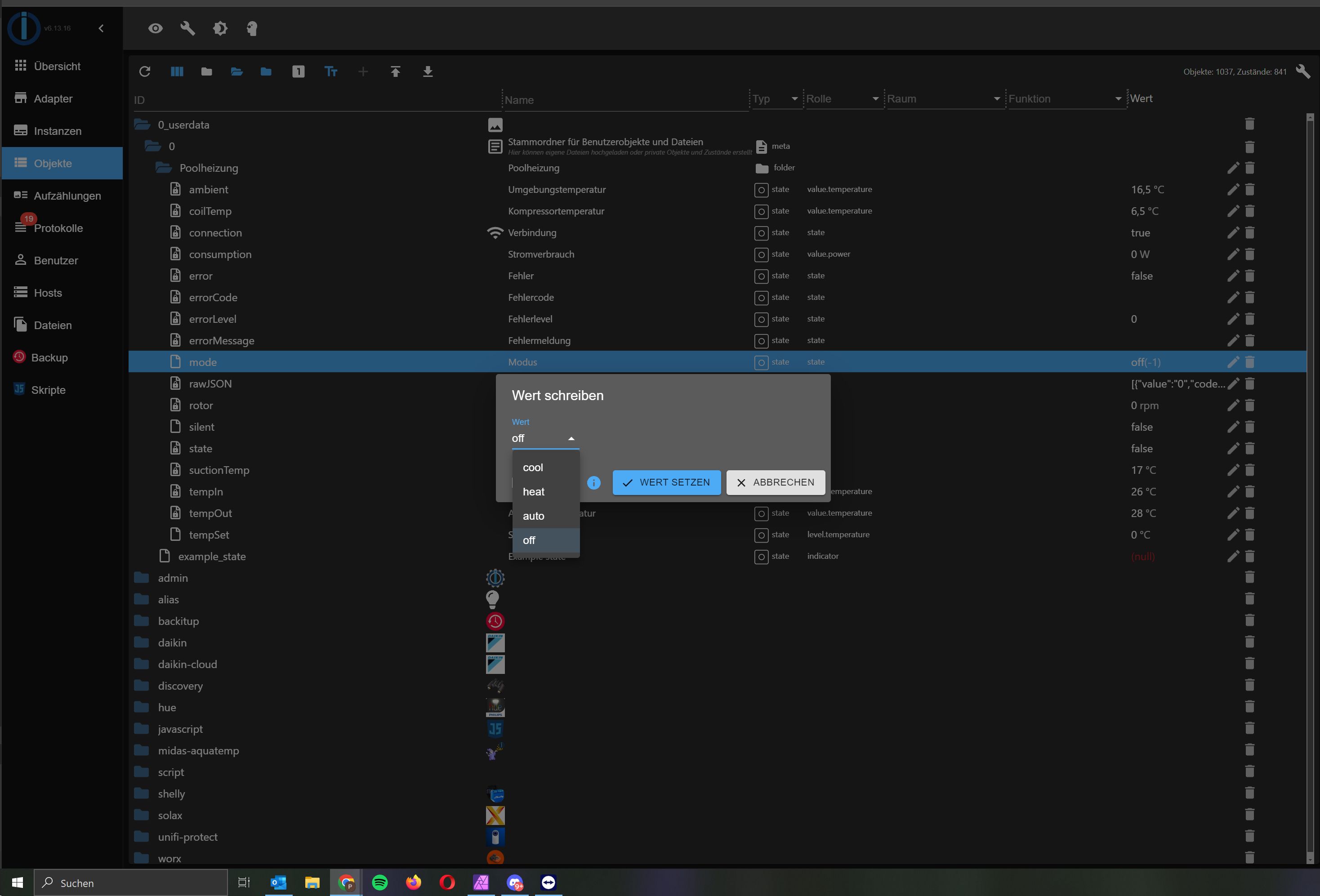Select heat from the value list
This screenshot has height=896, width=1320.
click(x=533, y=492)
